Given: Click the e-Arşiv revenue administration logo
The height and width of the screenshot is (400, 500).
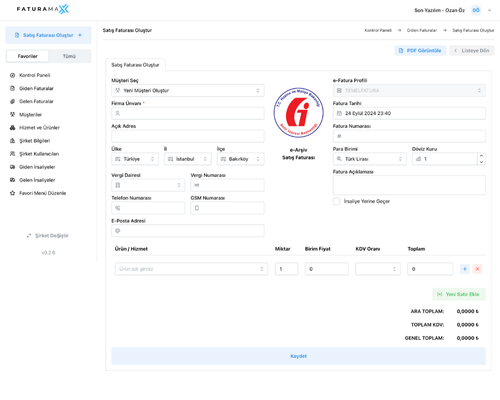Looking at the screenshot, I should coord(298,113).
